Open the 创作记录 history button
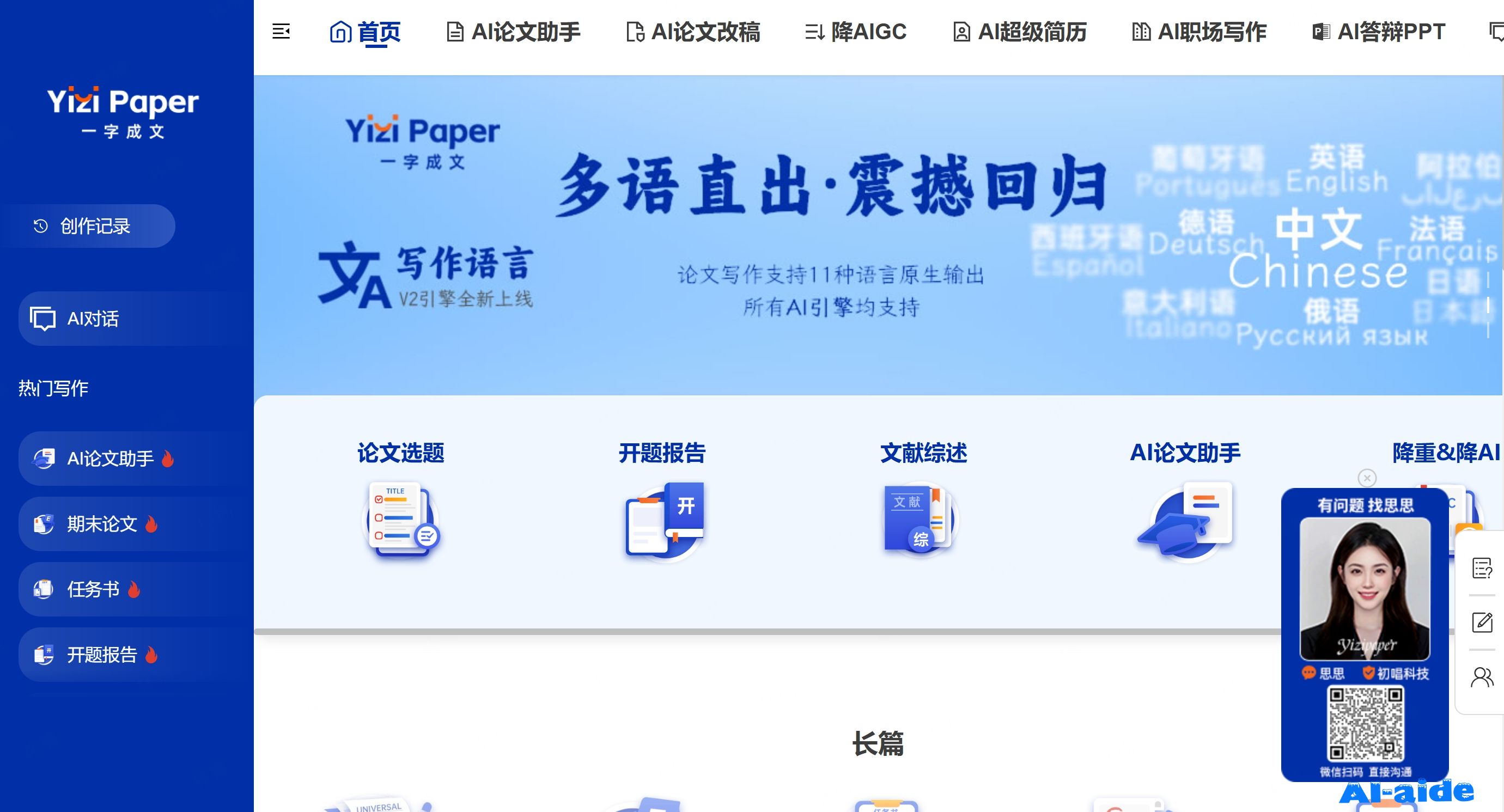Screen dimensions: 1504x812 88,226
